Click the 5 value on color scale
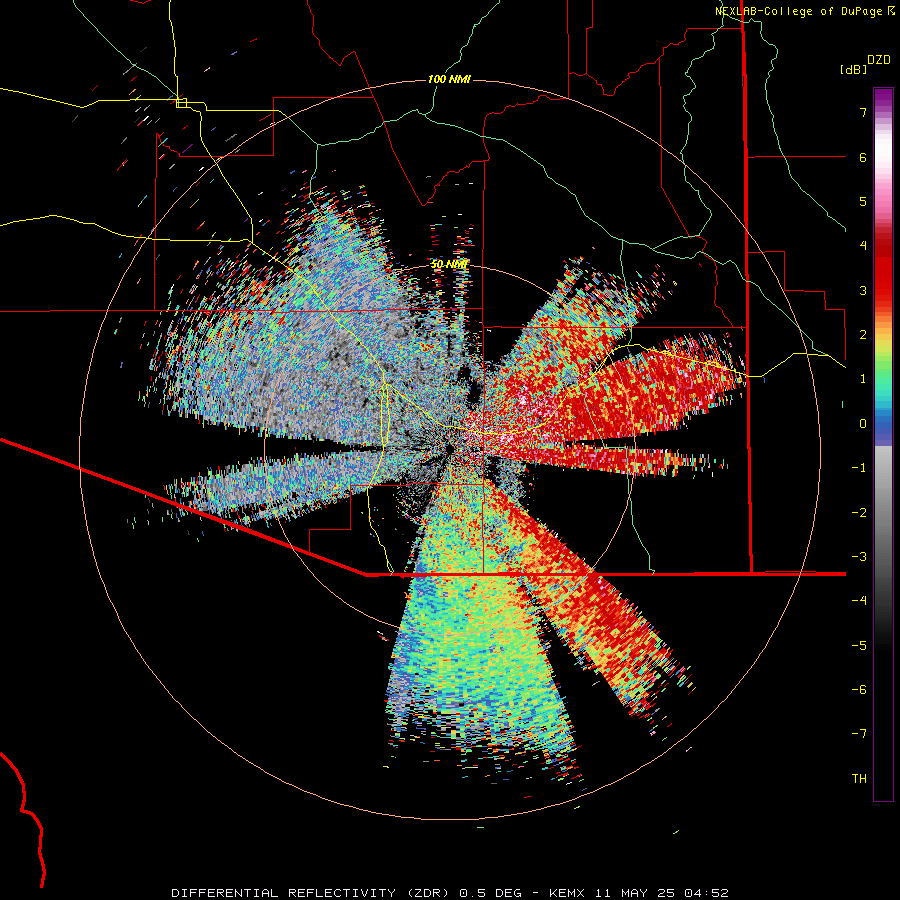This screenshot has height=900, width=900. [x=863, y=201]
